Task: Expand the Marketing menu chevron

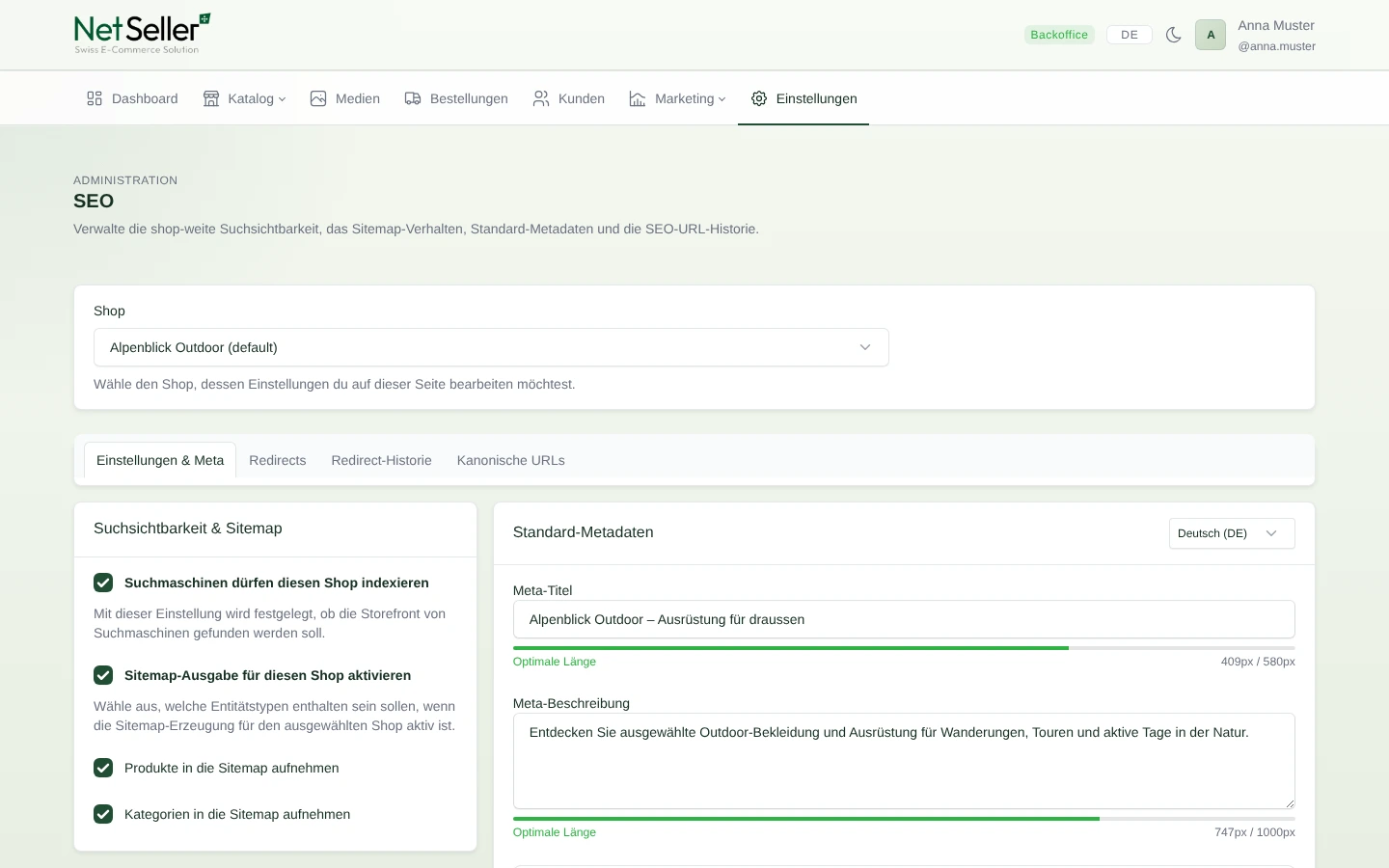Action: [x=722, y=99]
